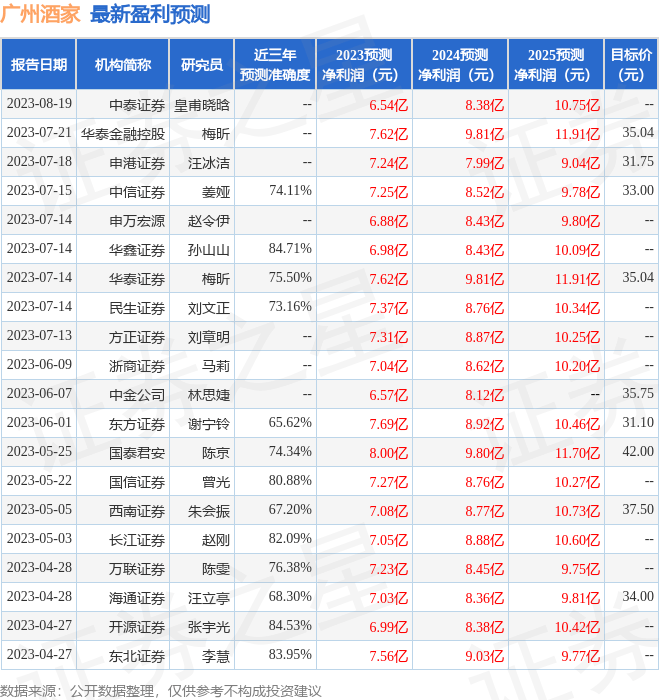Select the 报告日期 column header
The height and width of the screenshot is (700, 659).
point(38,65)
